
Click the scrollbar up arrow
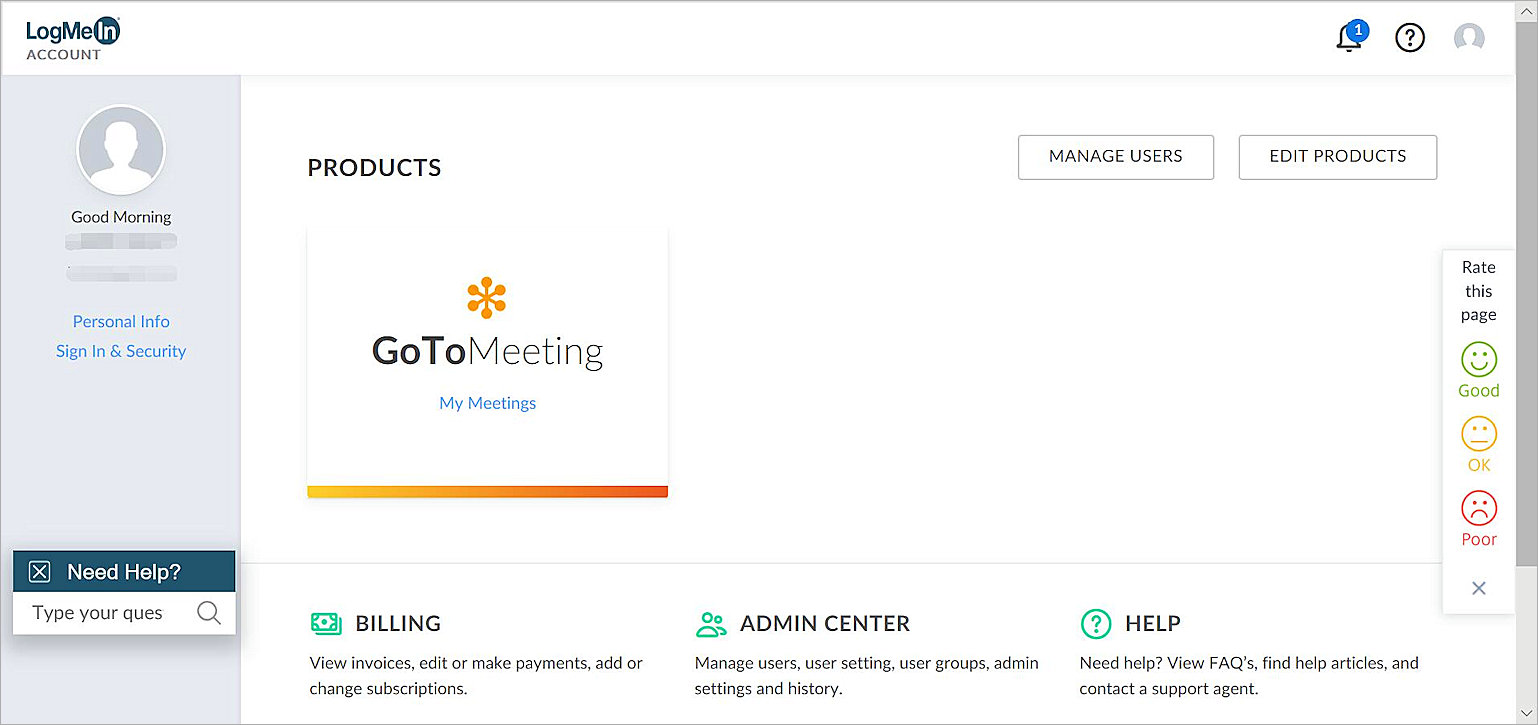pyautogui.click(x=1529, y=10)
